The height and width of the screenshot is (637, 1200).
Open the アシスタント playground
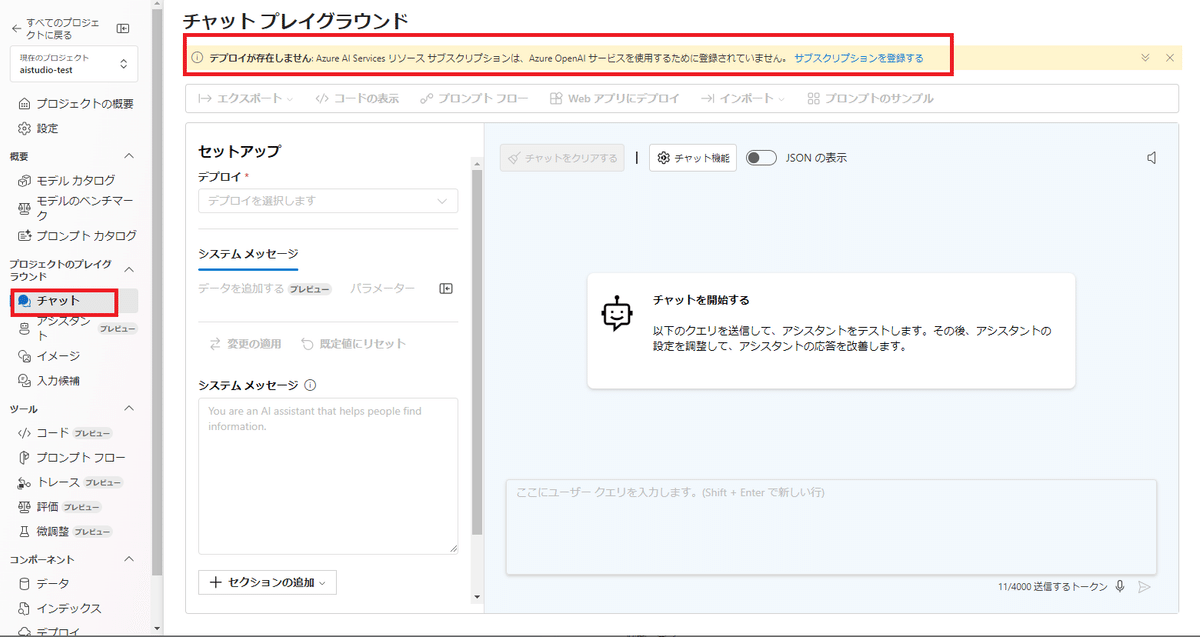coord(77,328)
